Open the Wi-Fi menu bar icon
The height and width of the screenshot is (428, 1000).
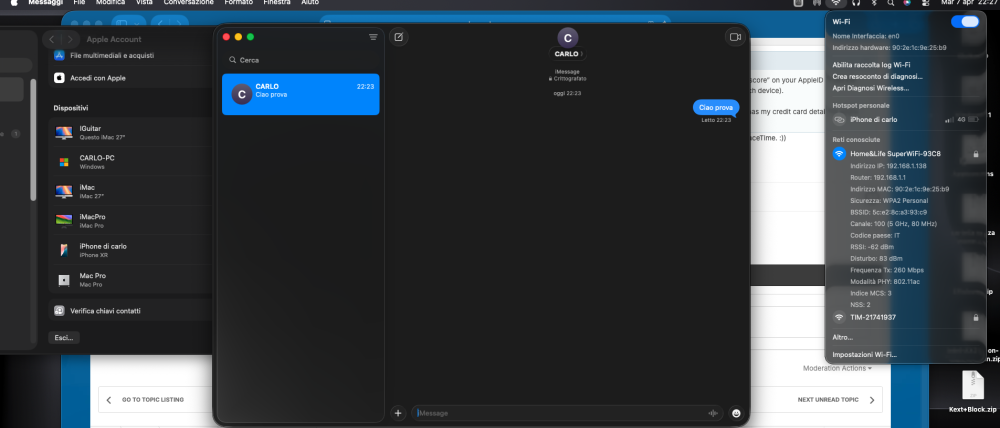pyautogui.click(x=836, y=3)
